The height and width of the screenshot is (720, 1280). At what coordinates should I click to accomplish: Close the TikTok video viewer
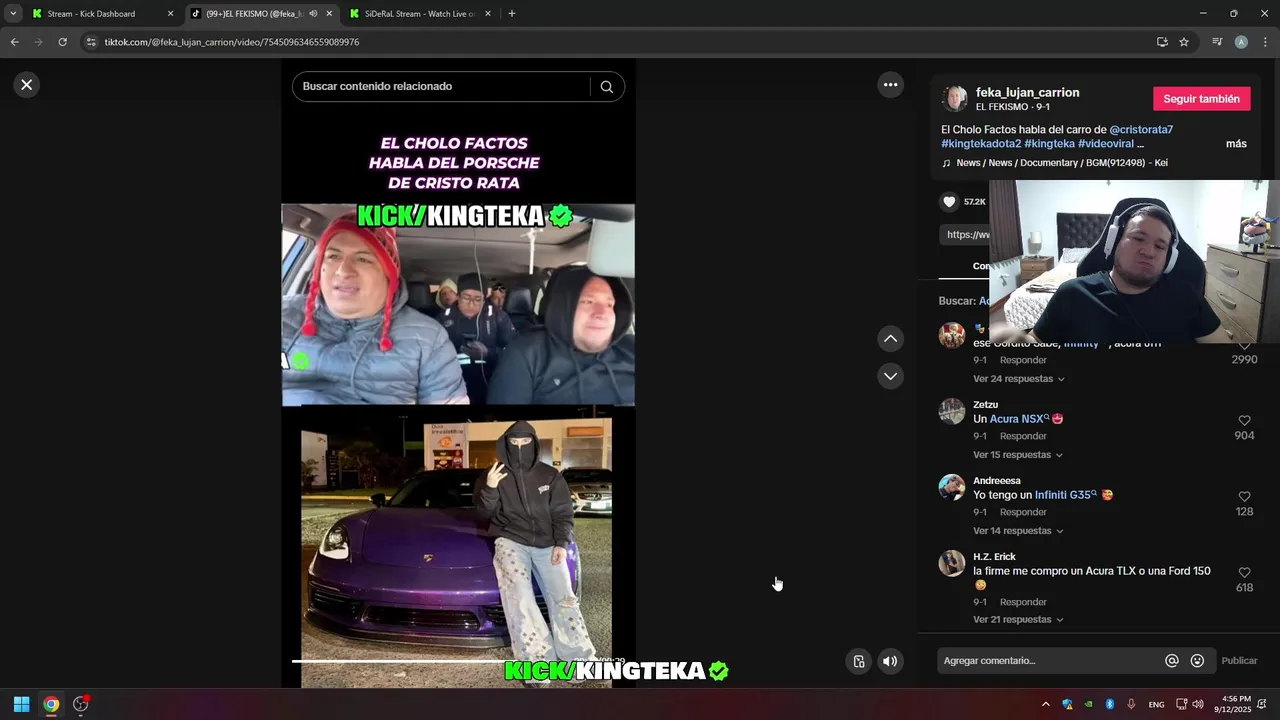27,85
